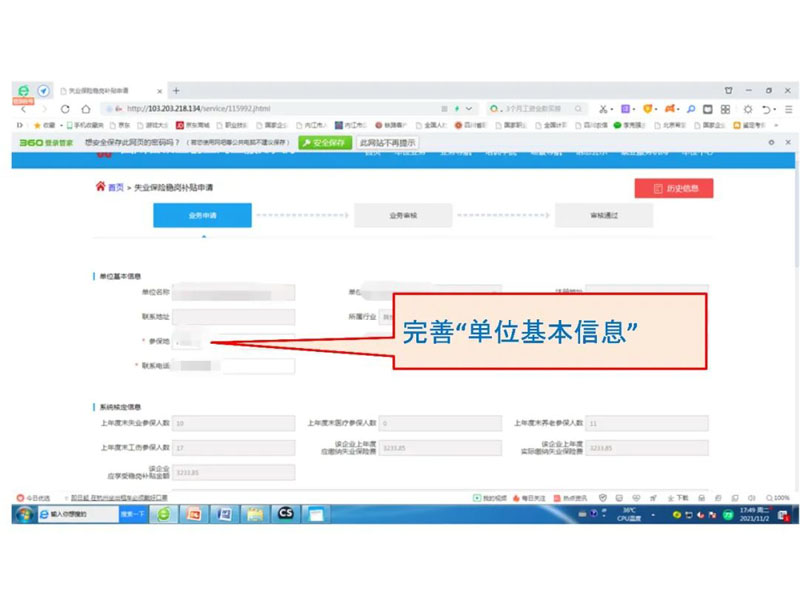Click the 失业保险稳岗补贴申请 browser tab
The height and width of the screenshot is (600, 800).
coord(110,91)
